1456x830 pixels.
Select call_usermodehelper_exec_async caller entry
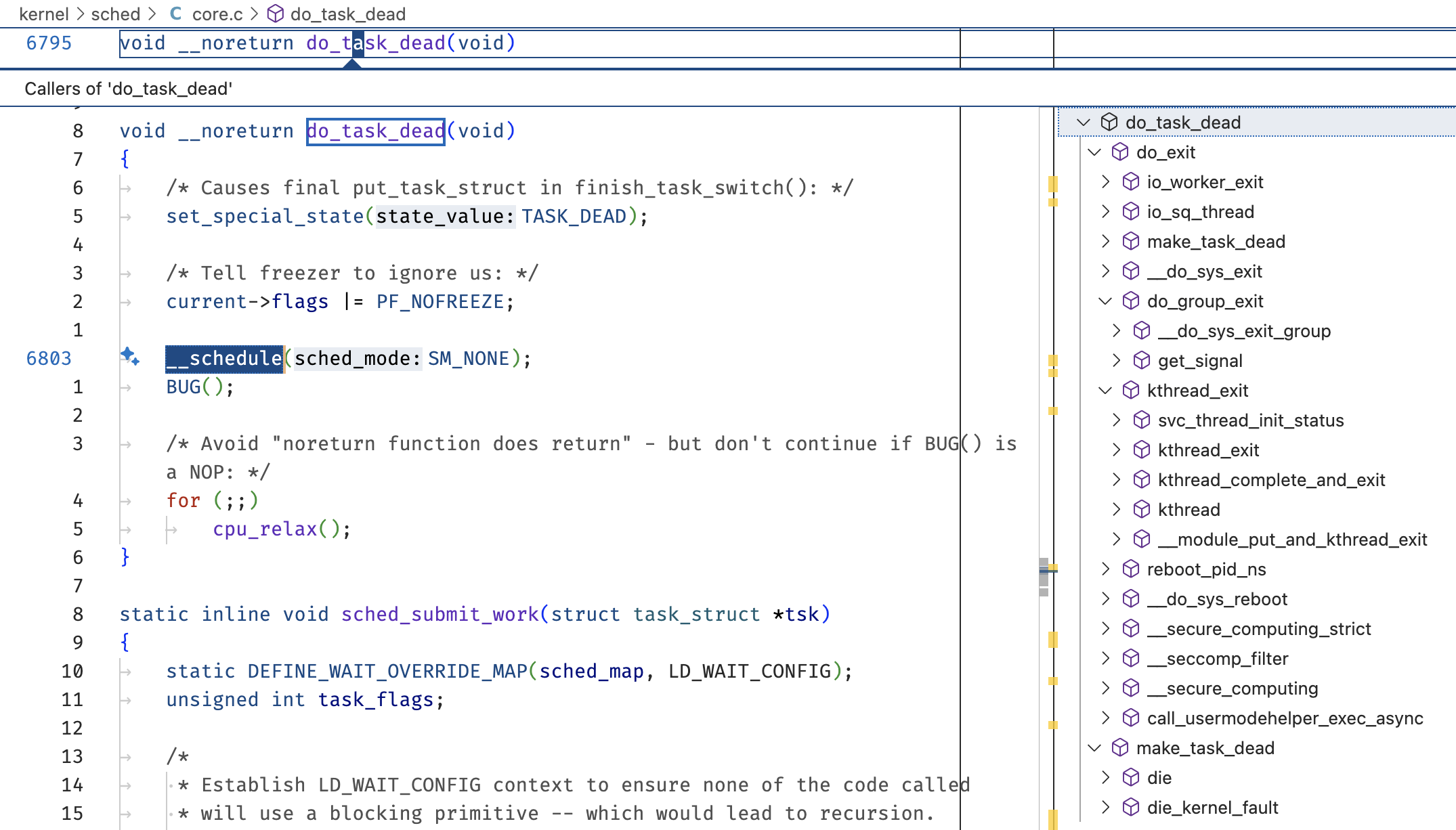[1284, 718]
